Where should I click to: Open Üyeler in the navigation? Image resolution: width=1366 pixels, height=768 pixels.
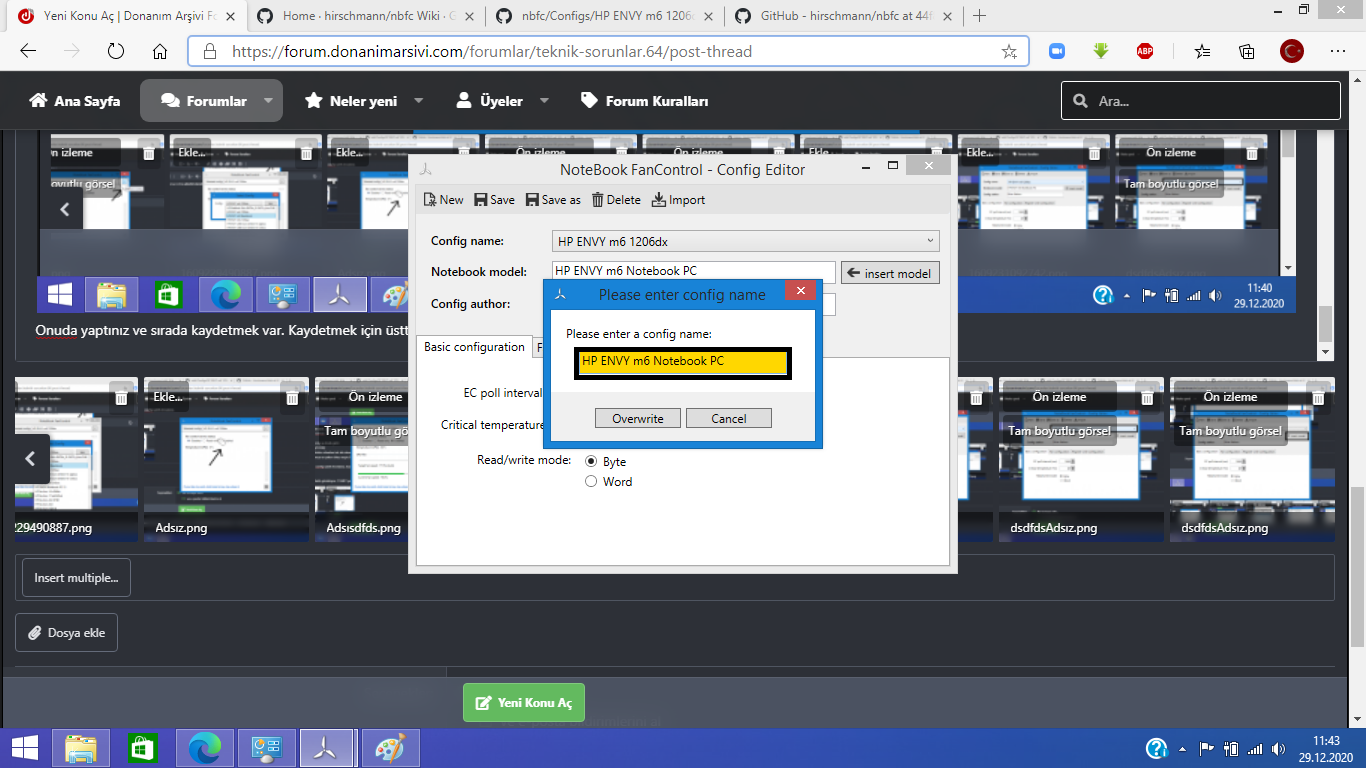coord(490,101)
